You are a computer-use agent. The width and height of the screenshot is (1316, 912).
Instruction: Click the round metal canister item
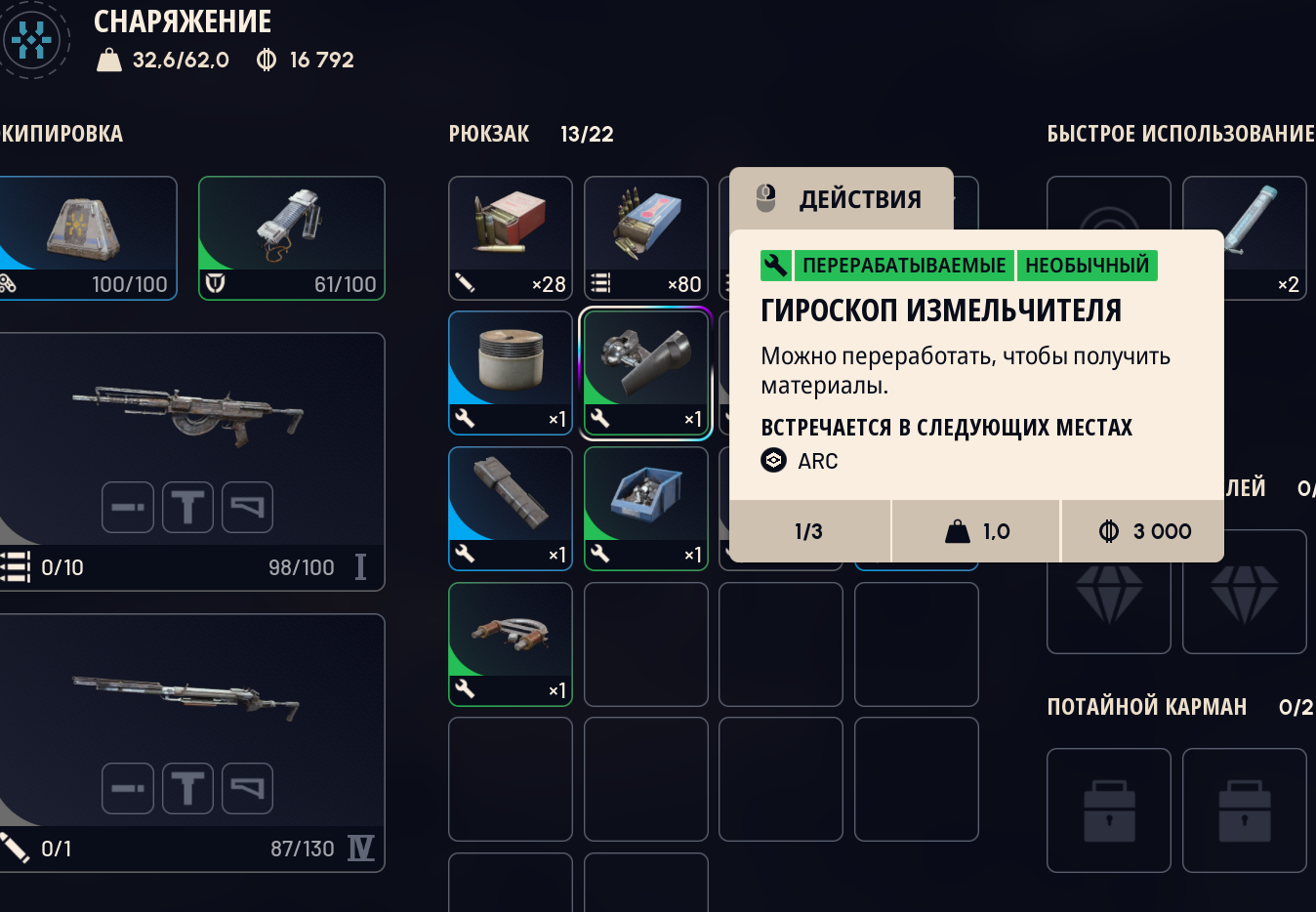coord(511,373)
